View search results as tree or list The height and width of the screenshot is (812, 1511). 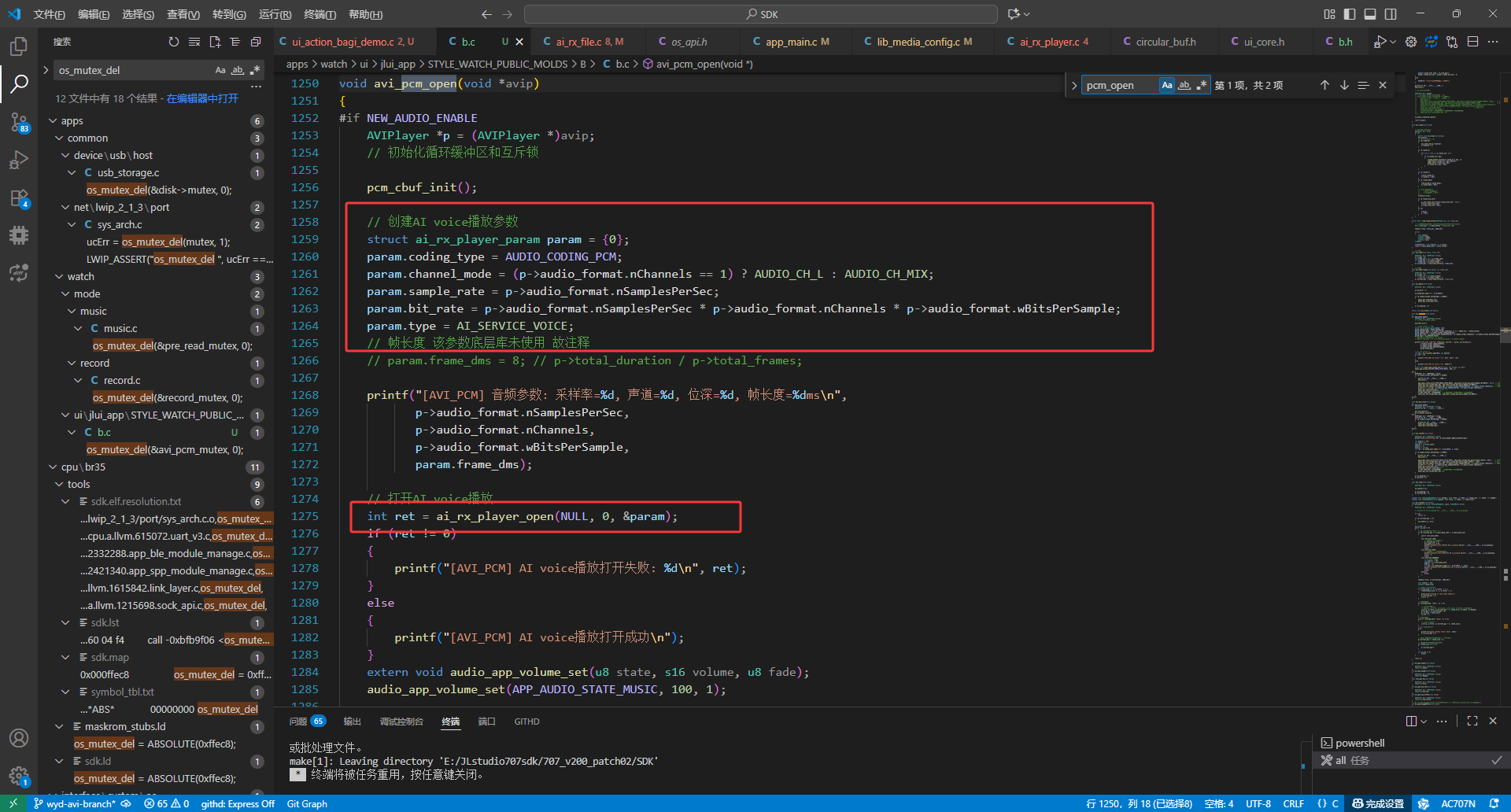click(235, 42)
